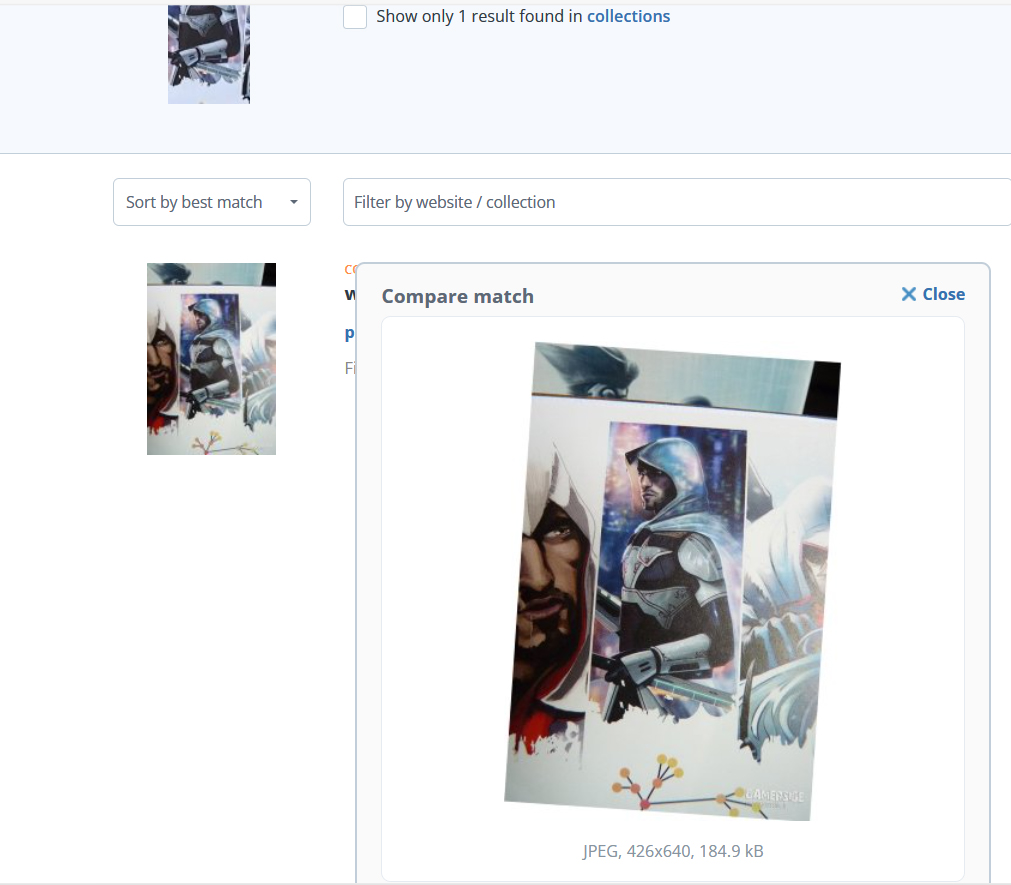Focus the 'Filter by website / collection' field
The height and width of the screenshot is (885, 1011).
coord(677,202)
